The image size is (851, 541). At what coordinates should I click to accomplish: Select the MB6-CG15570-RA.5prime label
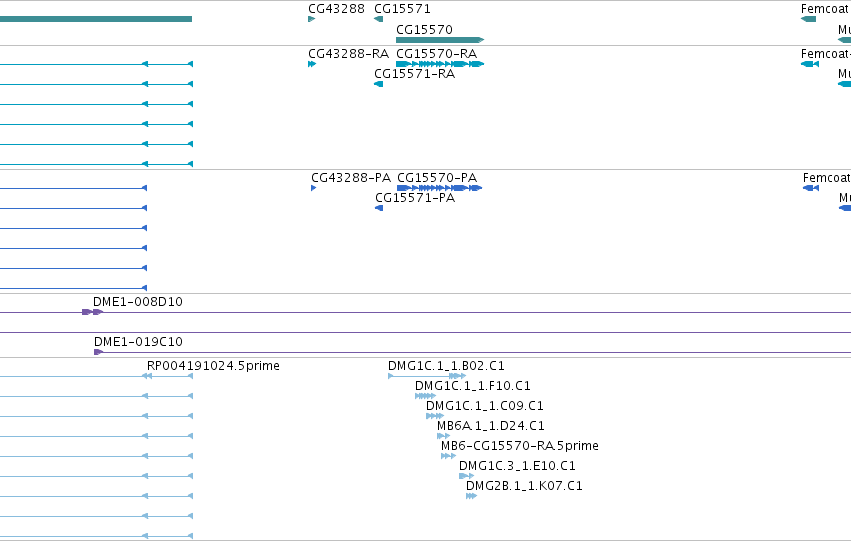click(x=520, y=446)
